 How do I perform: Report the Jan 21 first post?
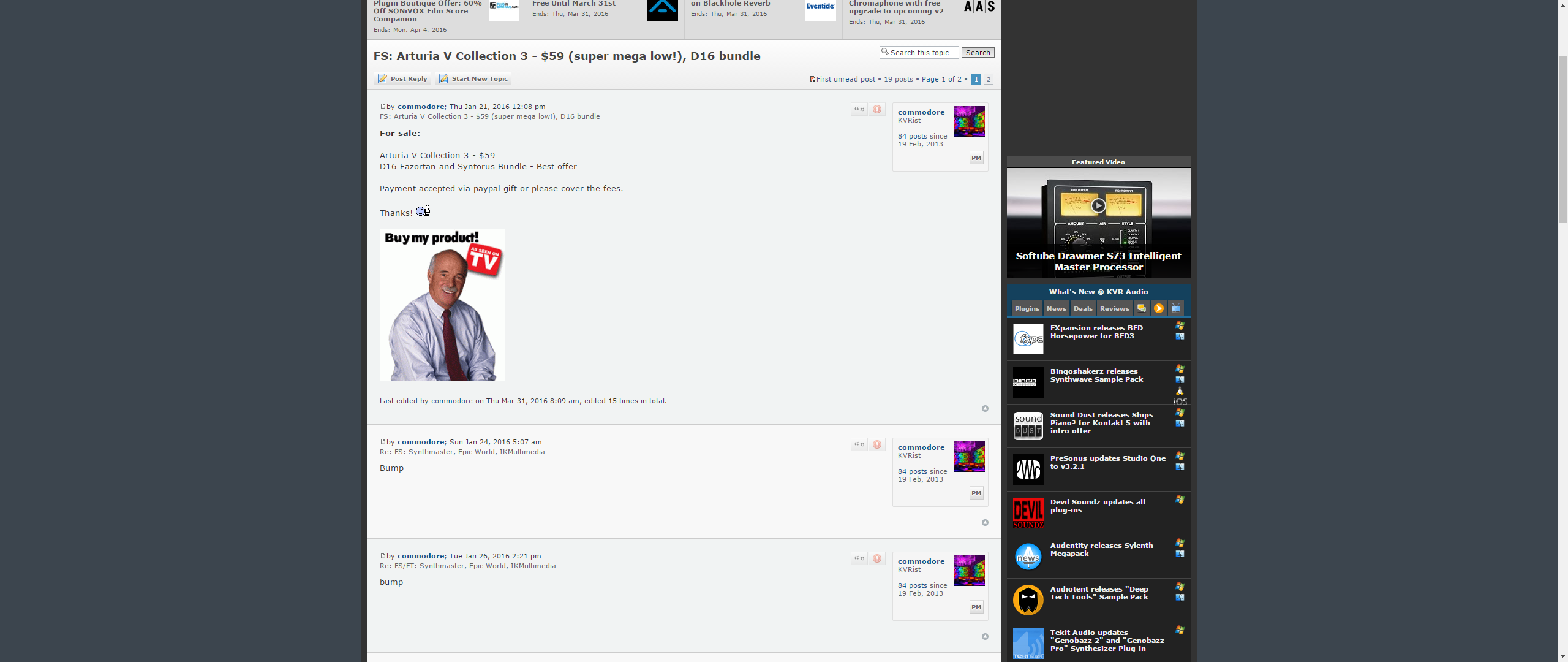pos(877,109)
